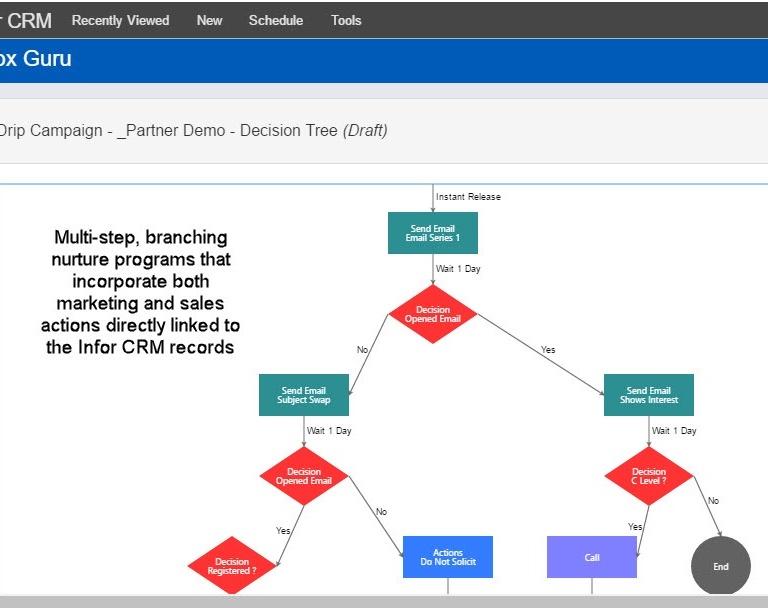Select the Send Email Email Series 1 node
This screenshot has width=768, height=608.
(x=432, y=233)
